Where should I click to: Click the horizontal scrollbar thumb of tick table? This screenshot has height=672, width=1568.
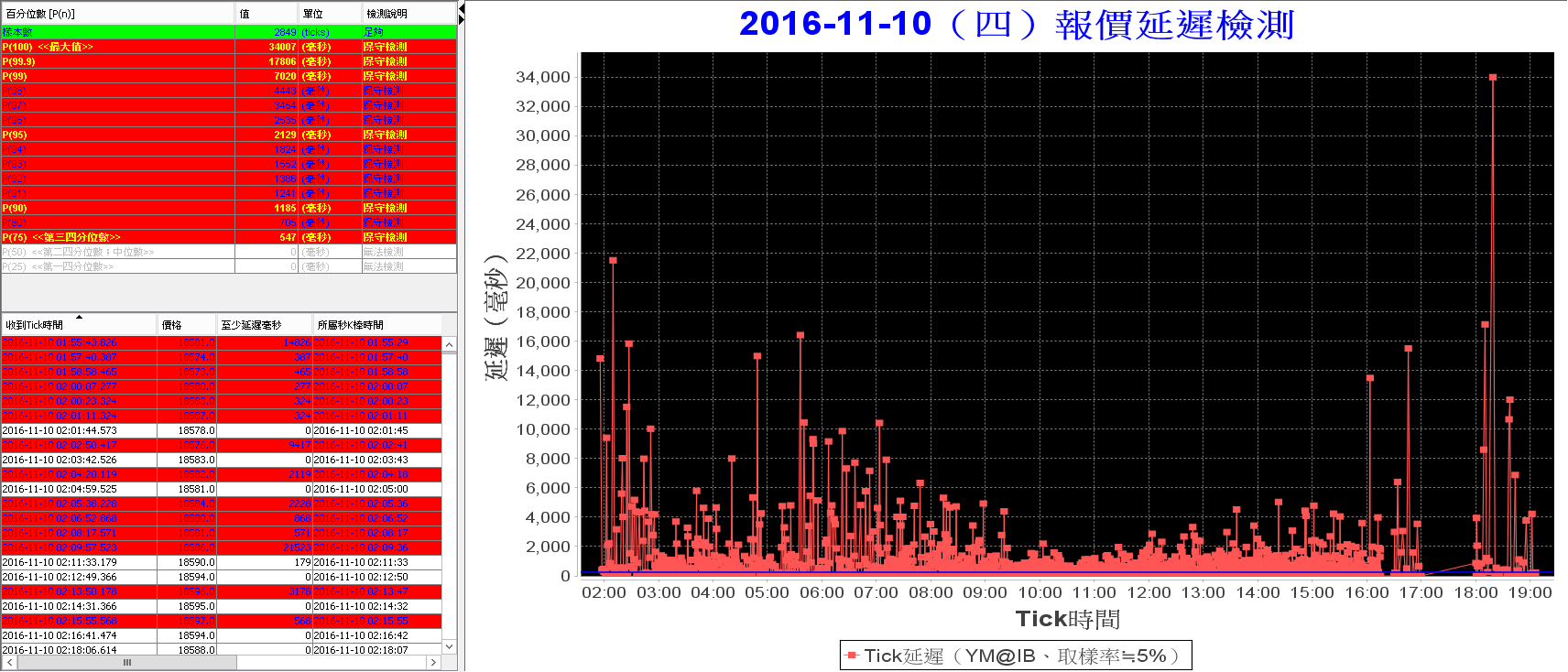[x=127, y=662]
